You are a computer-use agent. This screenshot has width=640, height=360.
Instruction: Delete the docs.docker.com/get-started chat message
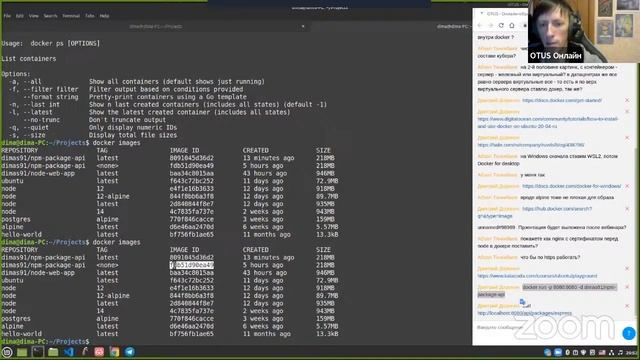point(627,100)
